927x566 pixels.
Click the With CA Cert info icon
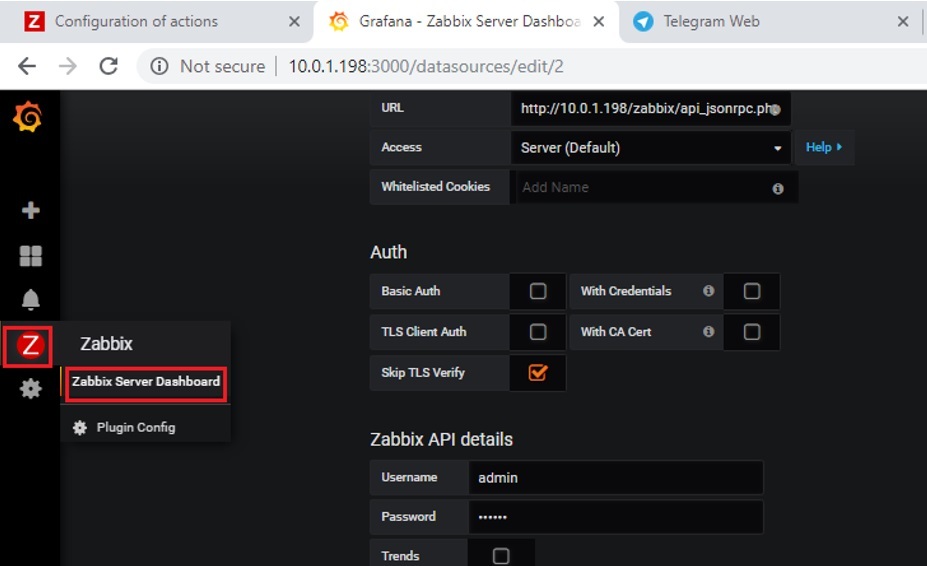pos(708,331)
